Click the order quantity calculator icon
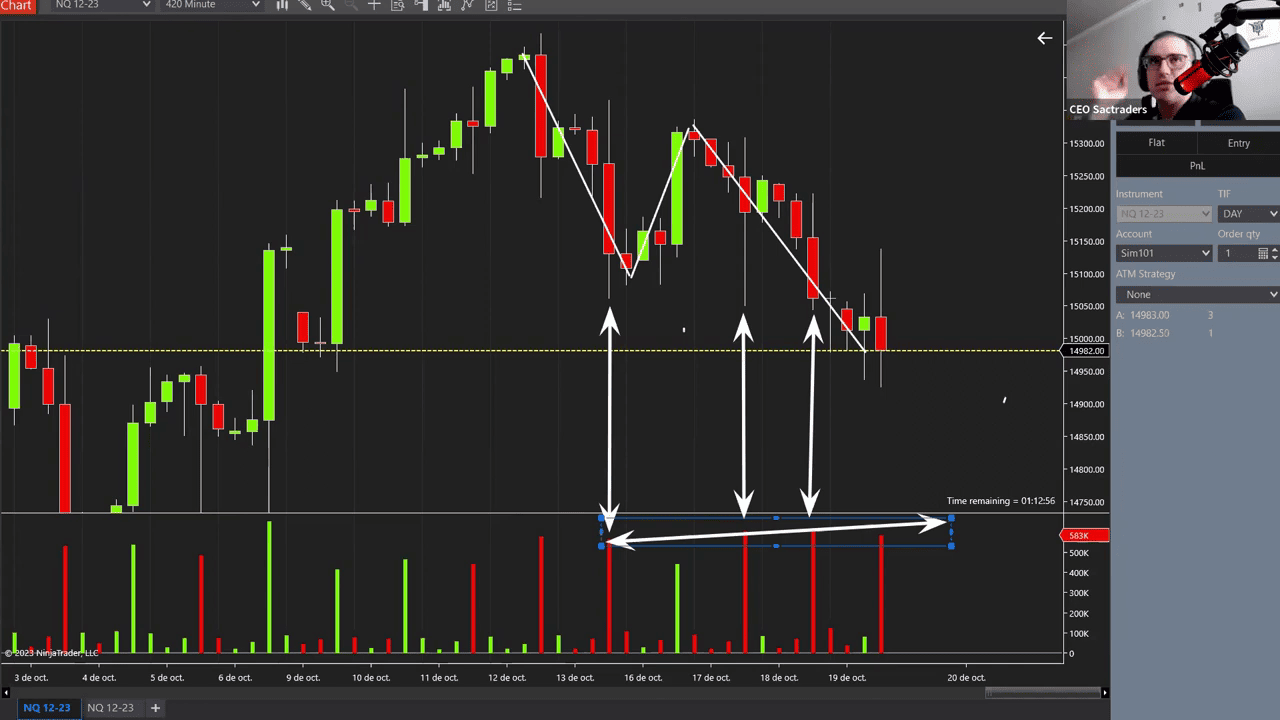Image resolution: width=1280 pixels, height=720 pixels. click(x=1263, y=254)
